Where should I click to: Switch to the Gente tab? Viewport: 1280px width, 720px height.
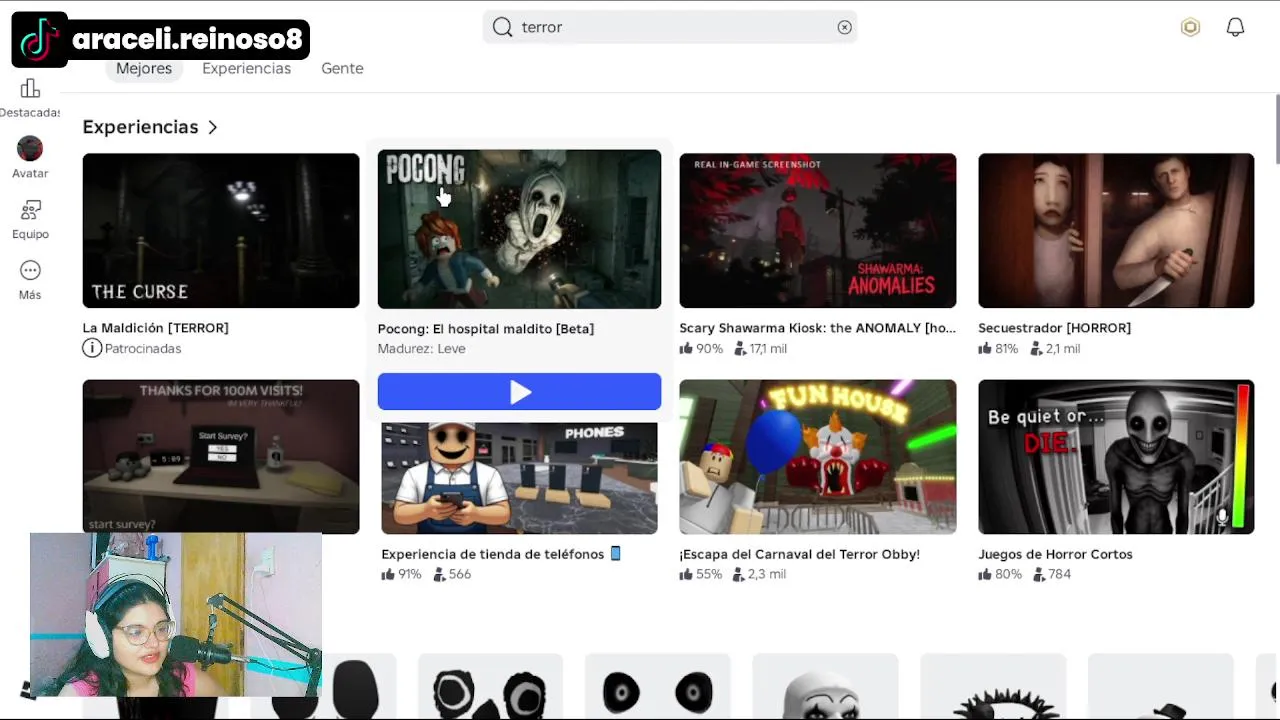[342, 68]
